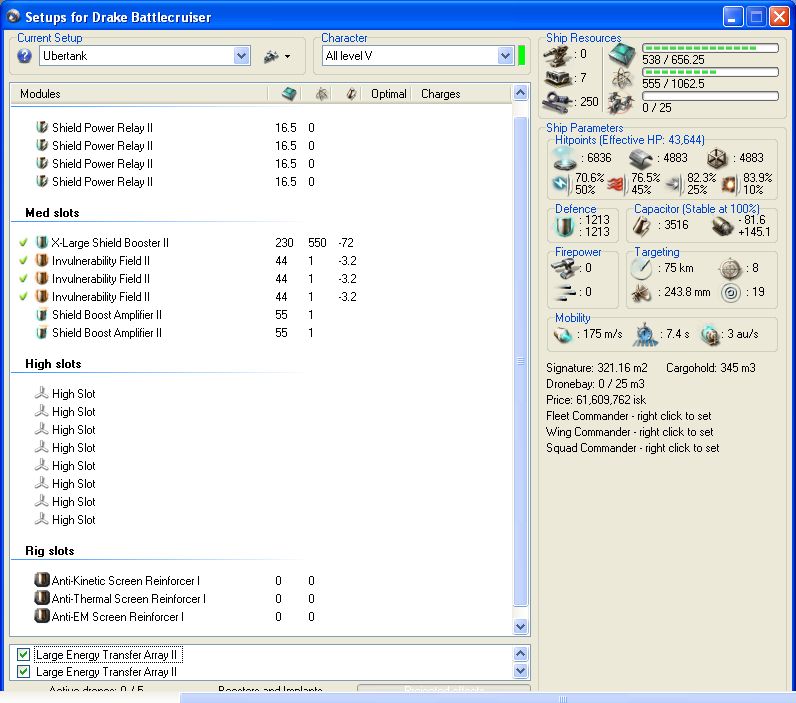Click the launcher hardpoints icon showing 7

pyautogui.click(x=558, y=78)
